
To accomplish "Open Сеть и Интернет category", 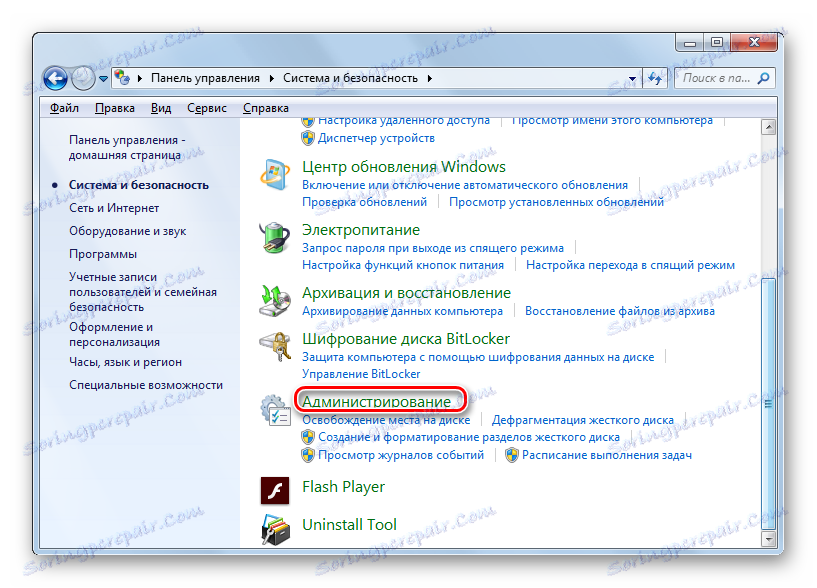I will coord(114,208).
